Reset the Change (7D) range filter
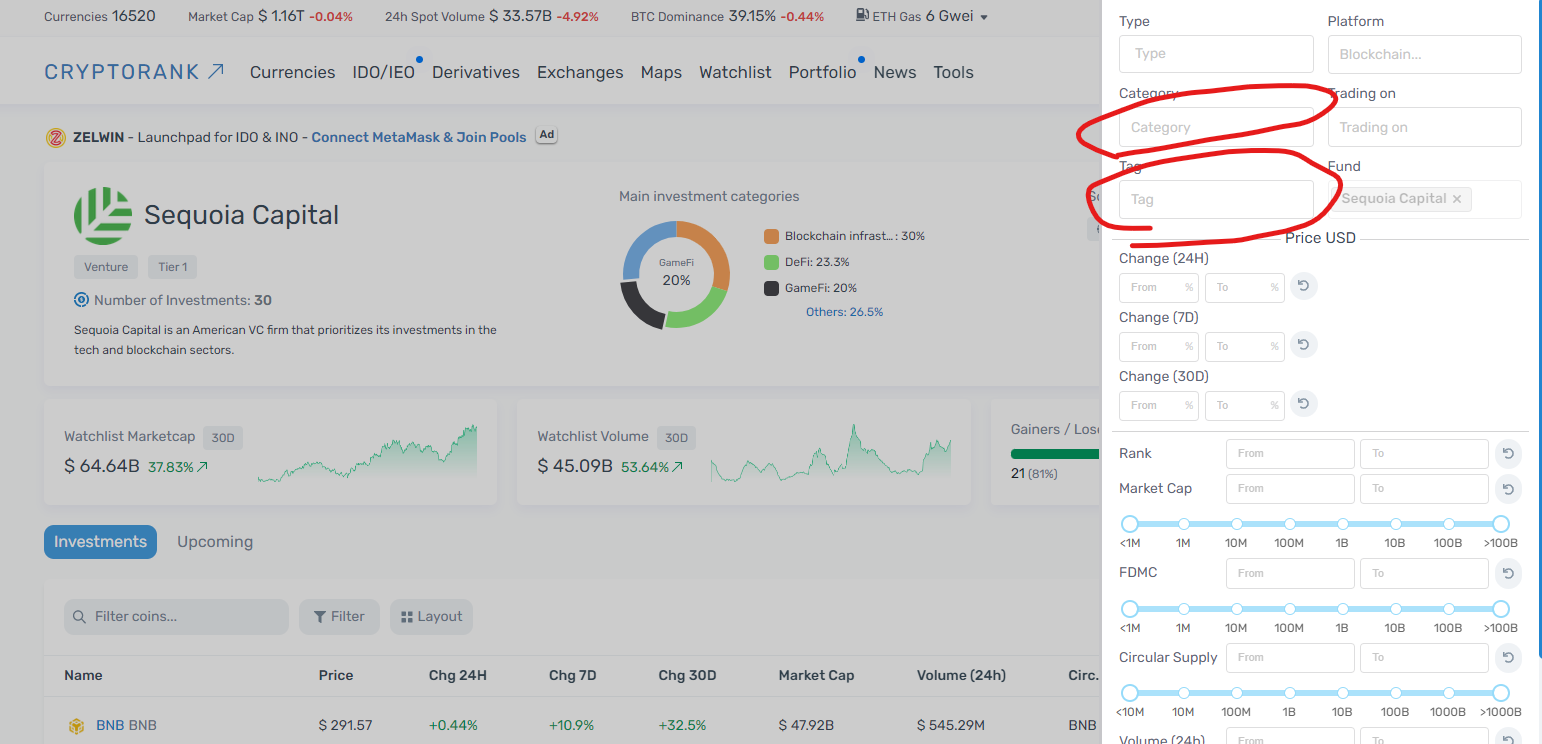Viewport: 1542px width, 744px height. (1303, 346)
